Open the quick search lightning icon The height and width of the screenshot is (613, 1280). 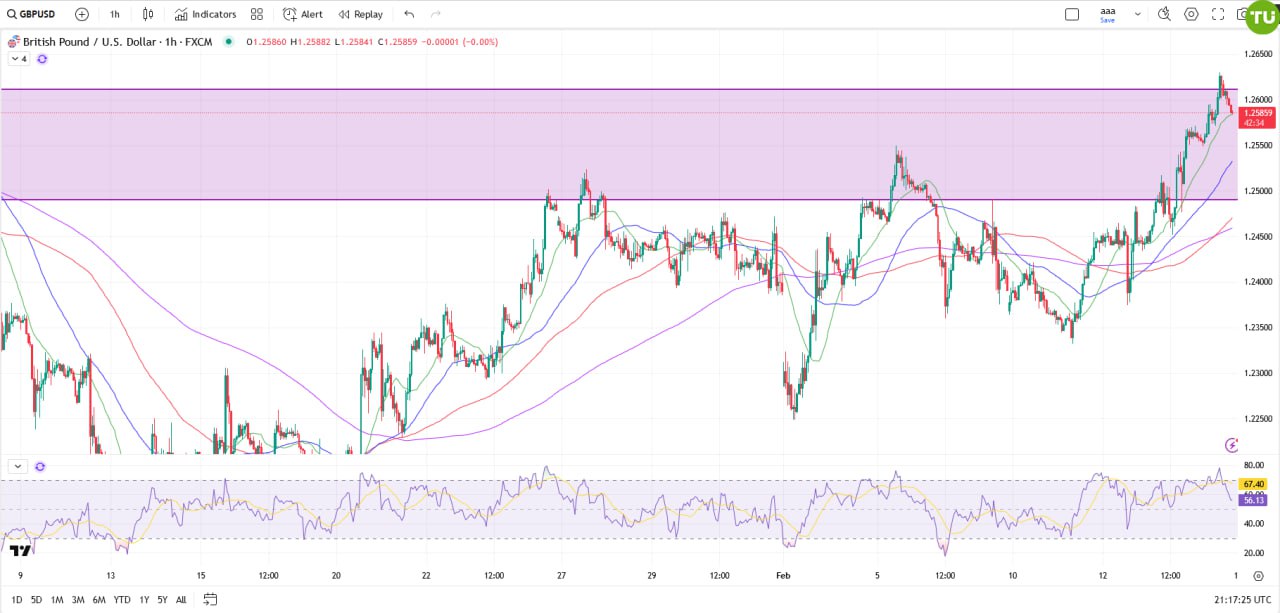(1164, 14)
